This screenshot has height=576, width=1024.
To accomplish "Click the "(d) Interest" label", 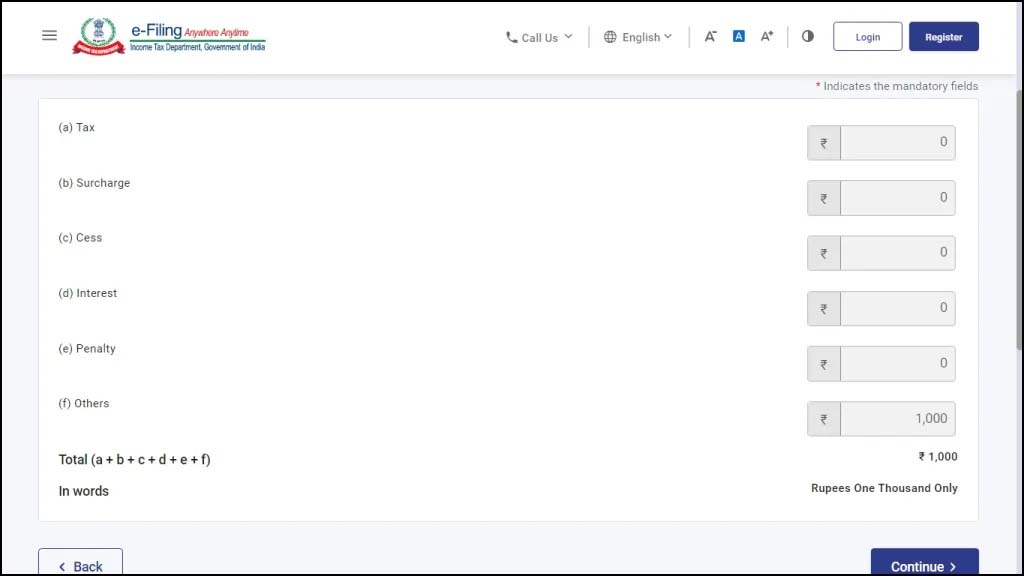I will point(88,293).
